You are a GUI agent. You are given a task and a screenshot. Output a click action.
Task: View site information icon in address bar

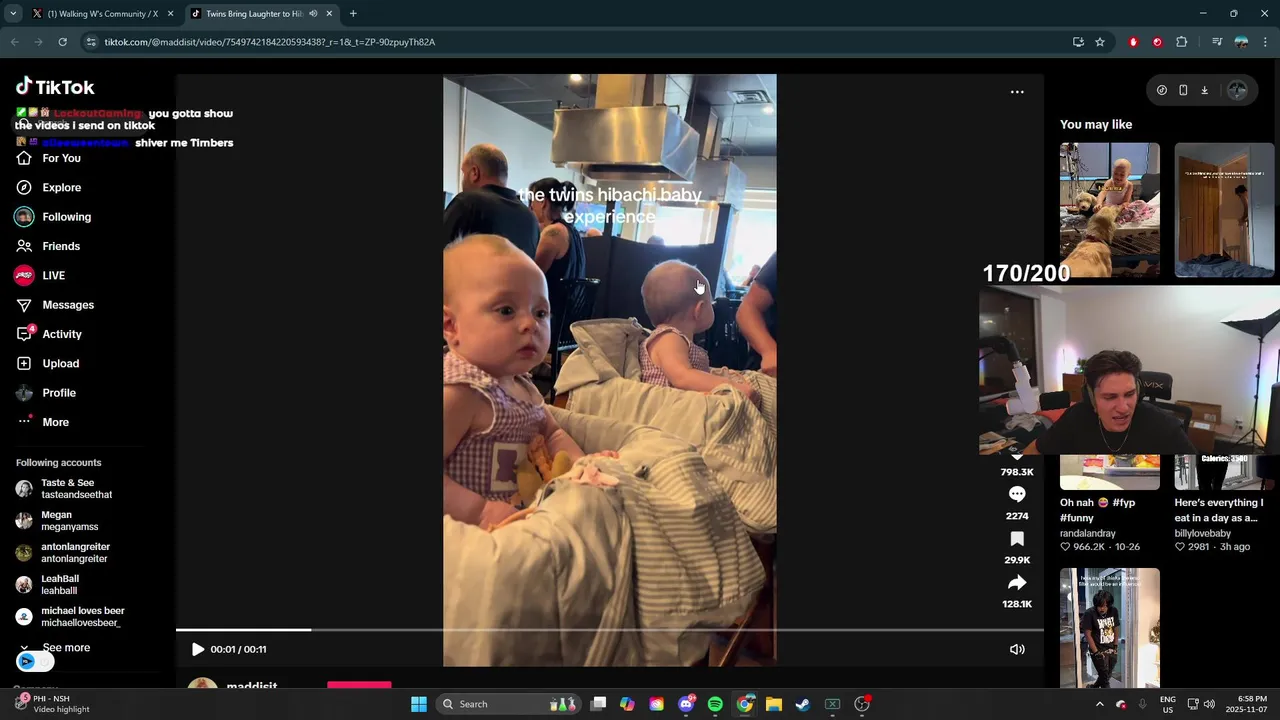[x=91, y=42]
